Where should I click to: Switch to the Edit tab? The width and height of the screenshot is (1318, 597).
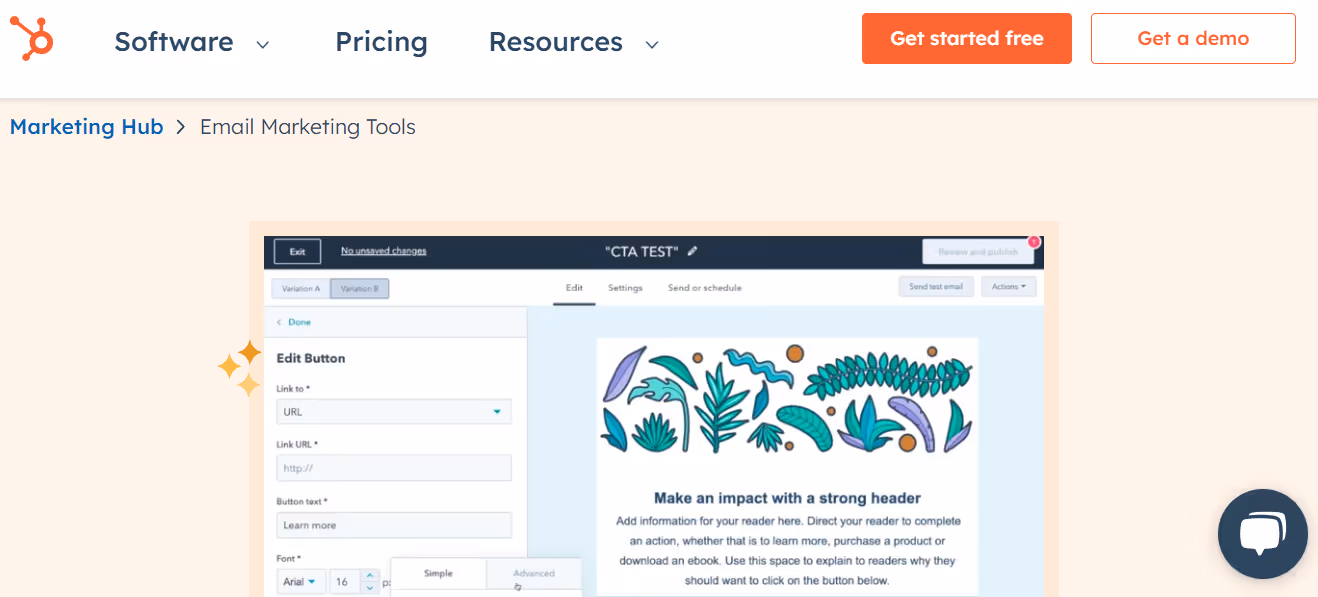(574, 288)
